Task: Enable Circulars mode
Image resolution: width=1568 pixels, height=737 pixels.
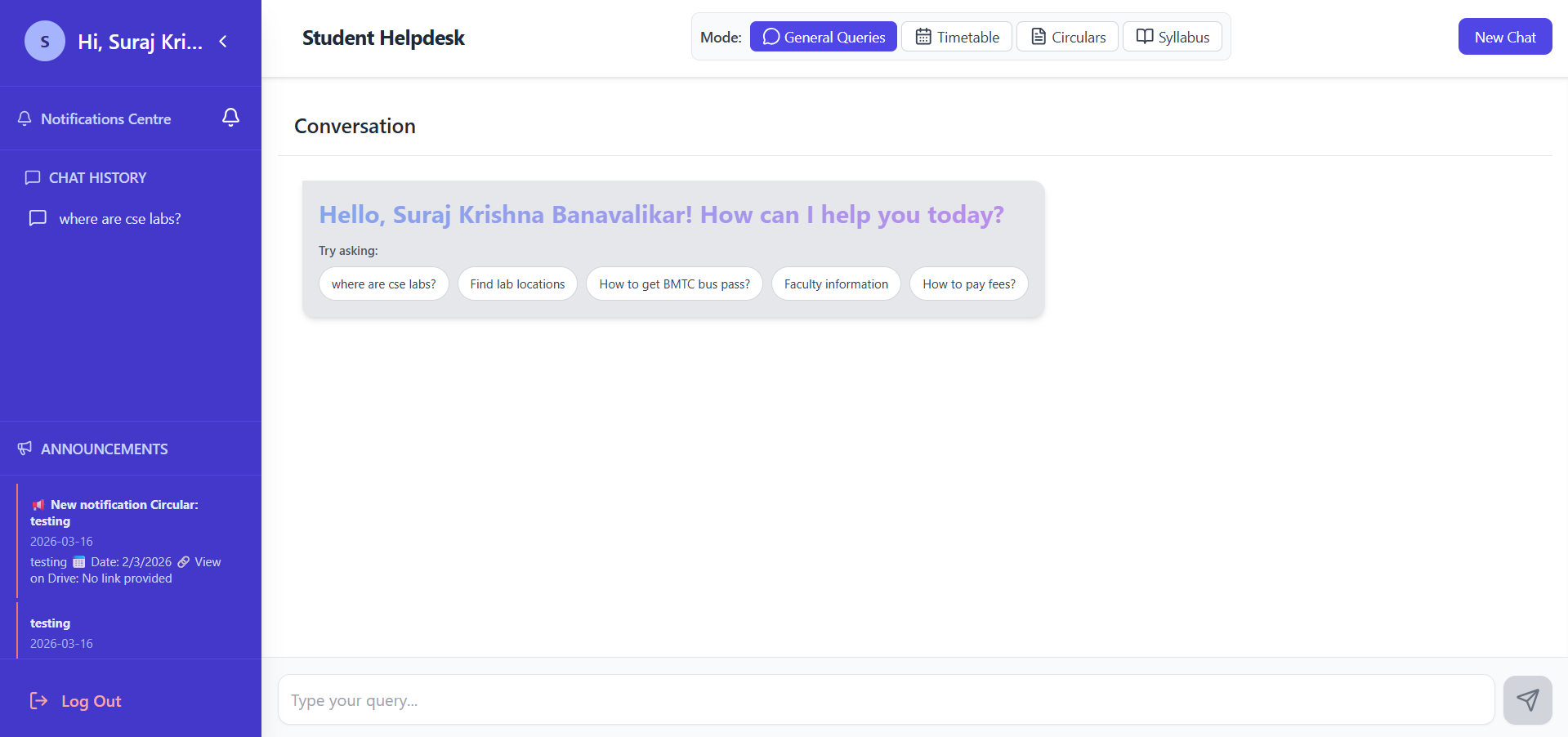Action: 1066,36
